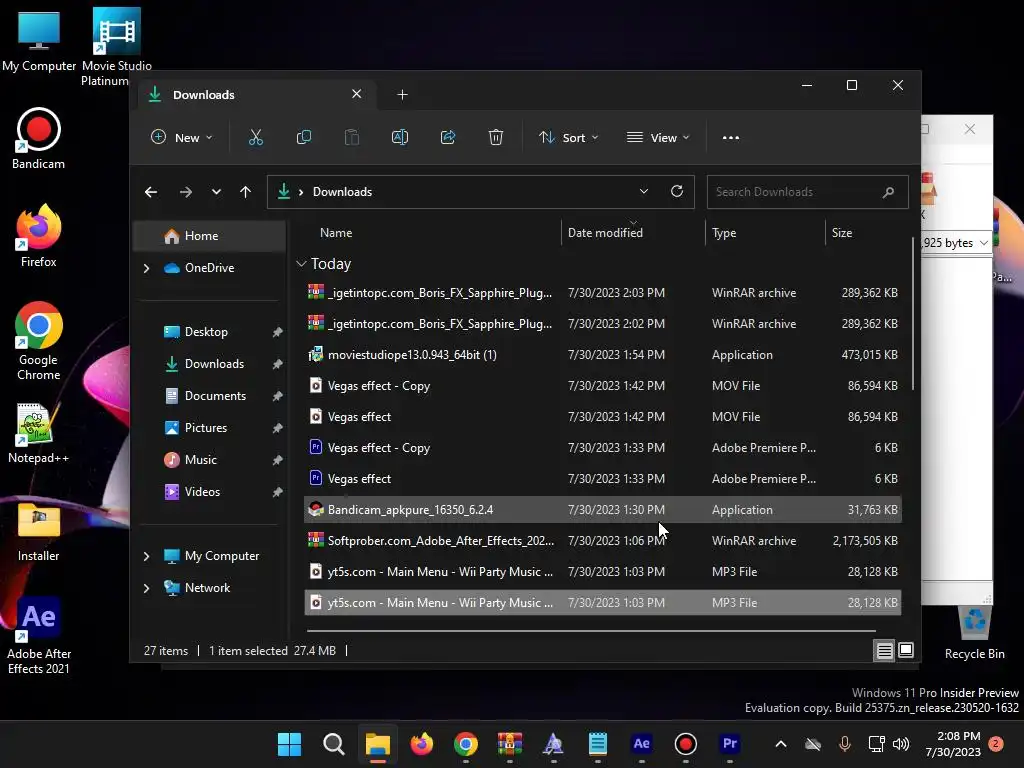Open the Google Chrome desktop shortcut

click(x=39, y=341)
